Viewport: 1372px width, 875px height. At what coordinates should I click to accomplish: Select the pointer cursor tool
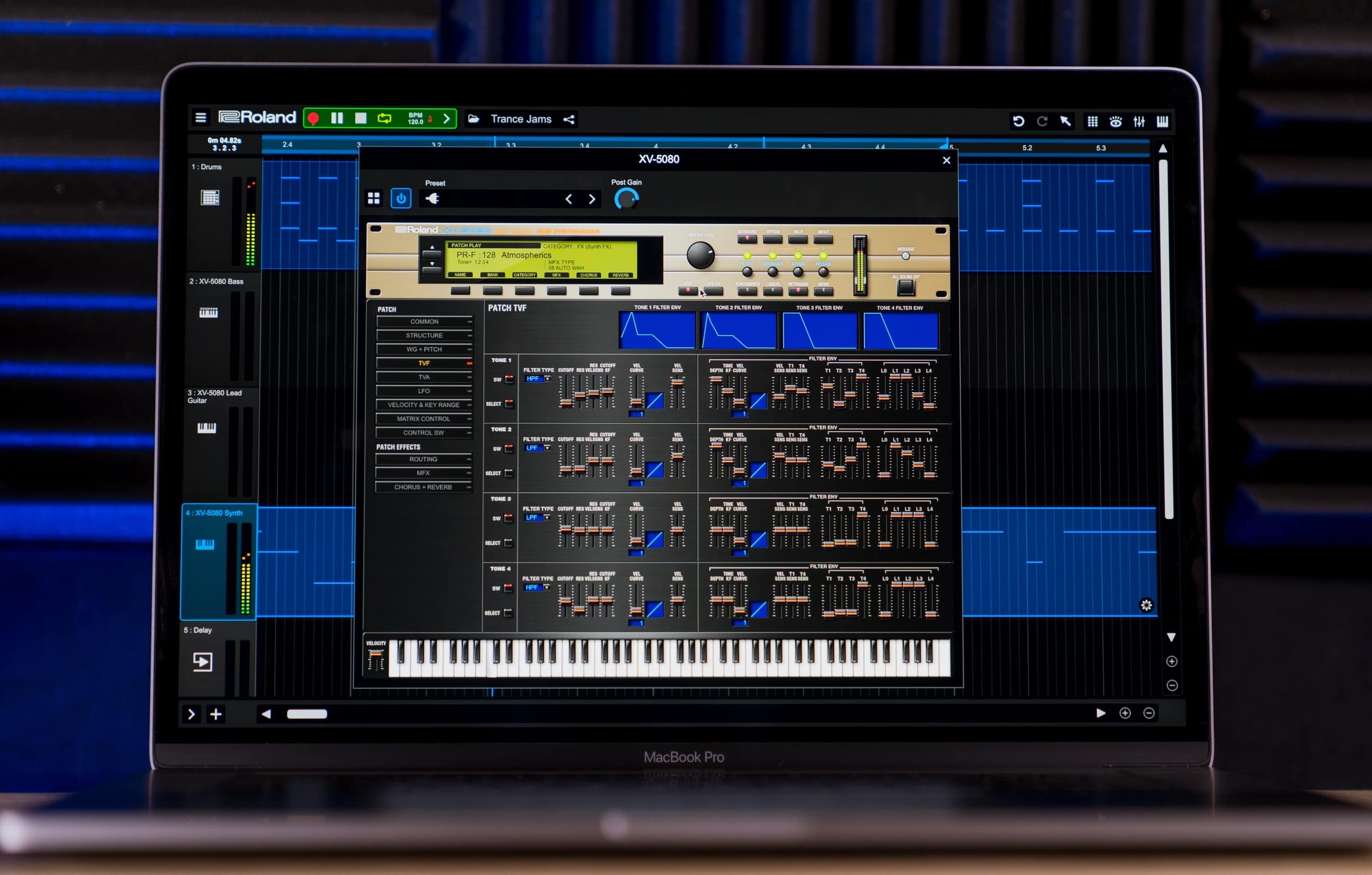[x=1065, y=121]
